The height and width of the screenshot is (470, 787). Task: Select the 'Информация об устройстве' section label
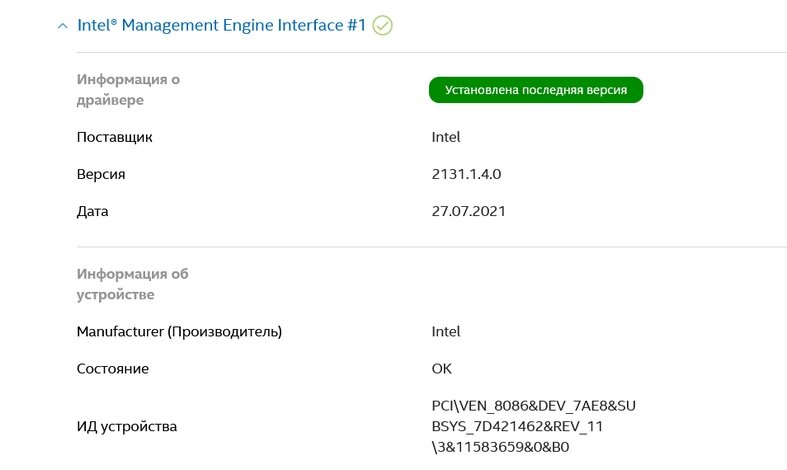tap(133, 284)
